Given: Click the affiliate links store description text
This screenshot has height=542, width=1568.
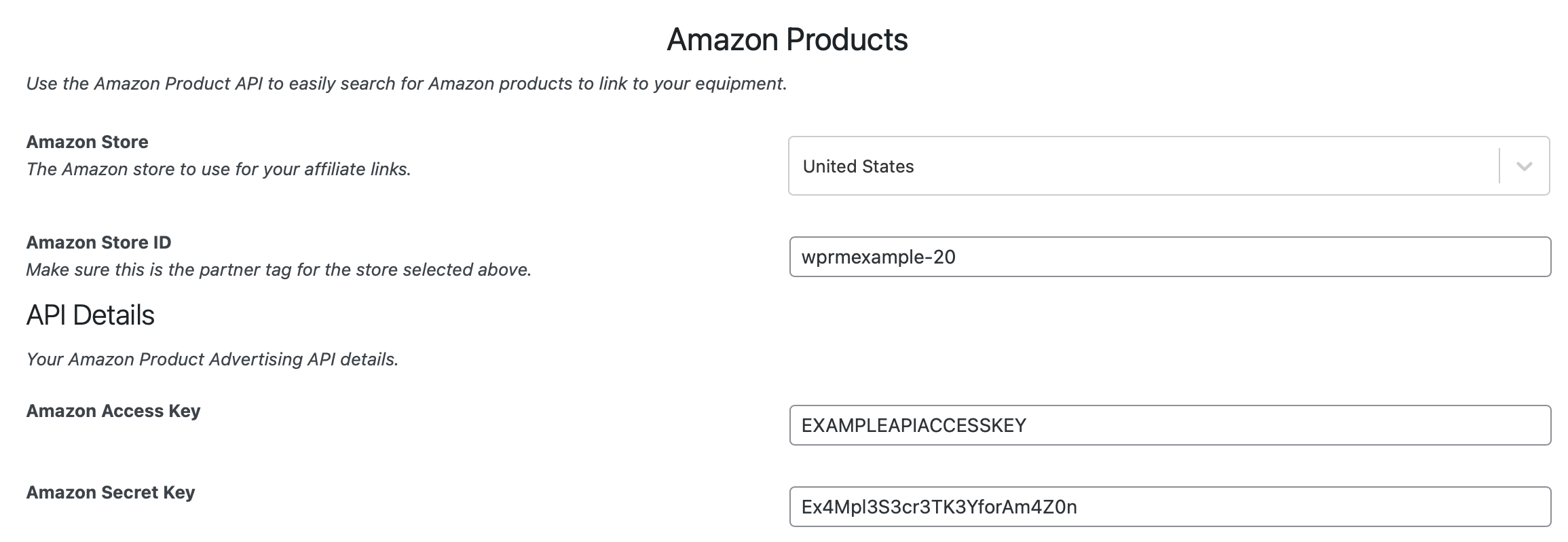Looking at the screenshot, I should click(x=219, y=169).
